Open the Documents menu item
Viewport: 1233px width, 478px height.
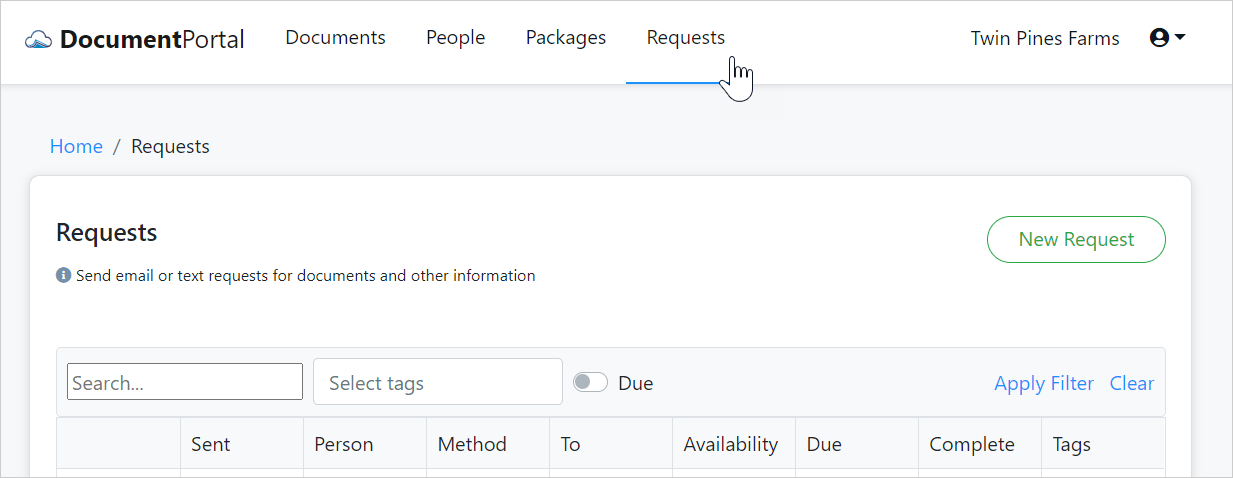tap(335, 38)
